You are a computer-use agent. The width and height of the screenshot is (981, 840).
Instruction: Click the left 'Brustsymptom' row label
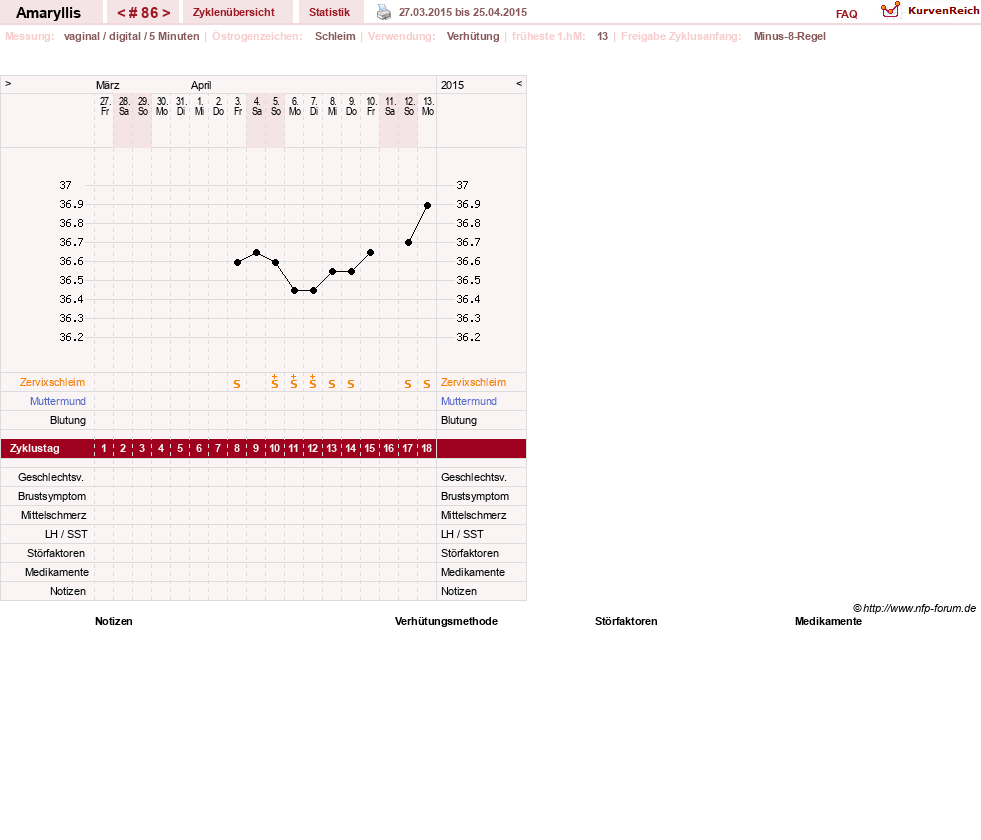pyautogui.click(x=52, y=497)
